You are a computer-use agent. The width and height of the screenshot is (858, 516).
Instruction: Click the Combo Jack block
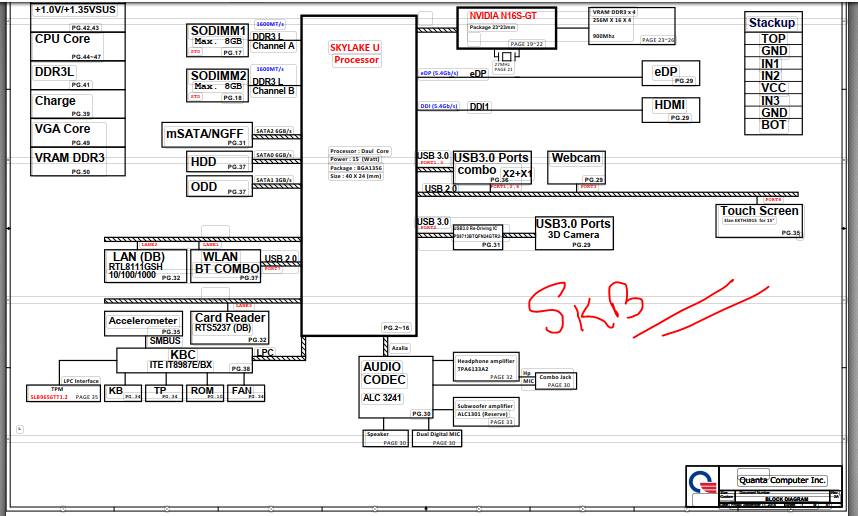click(555, 381)
